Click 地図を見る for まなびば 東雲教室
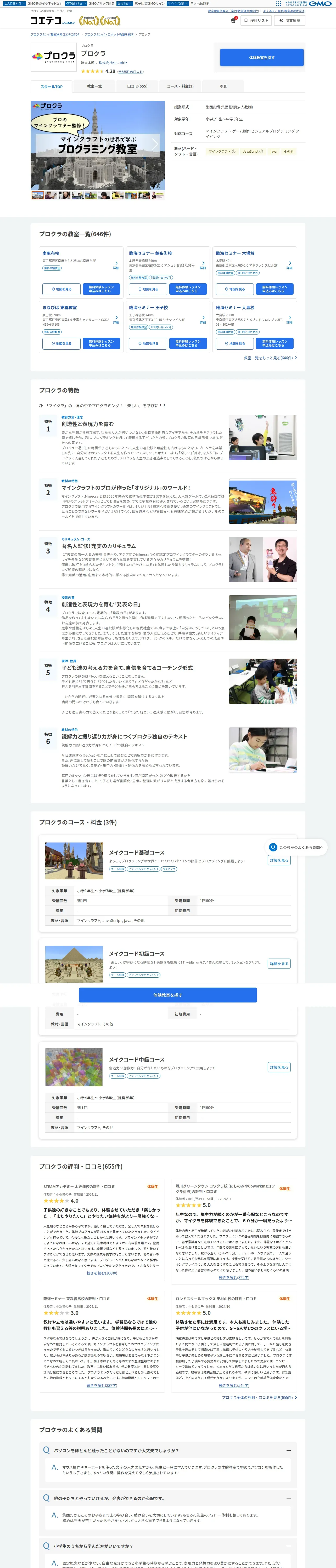The height and width of the screenshot is (1568, 336). coord(61,344)
